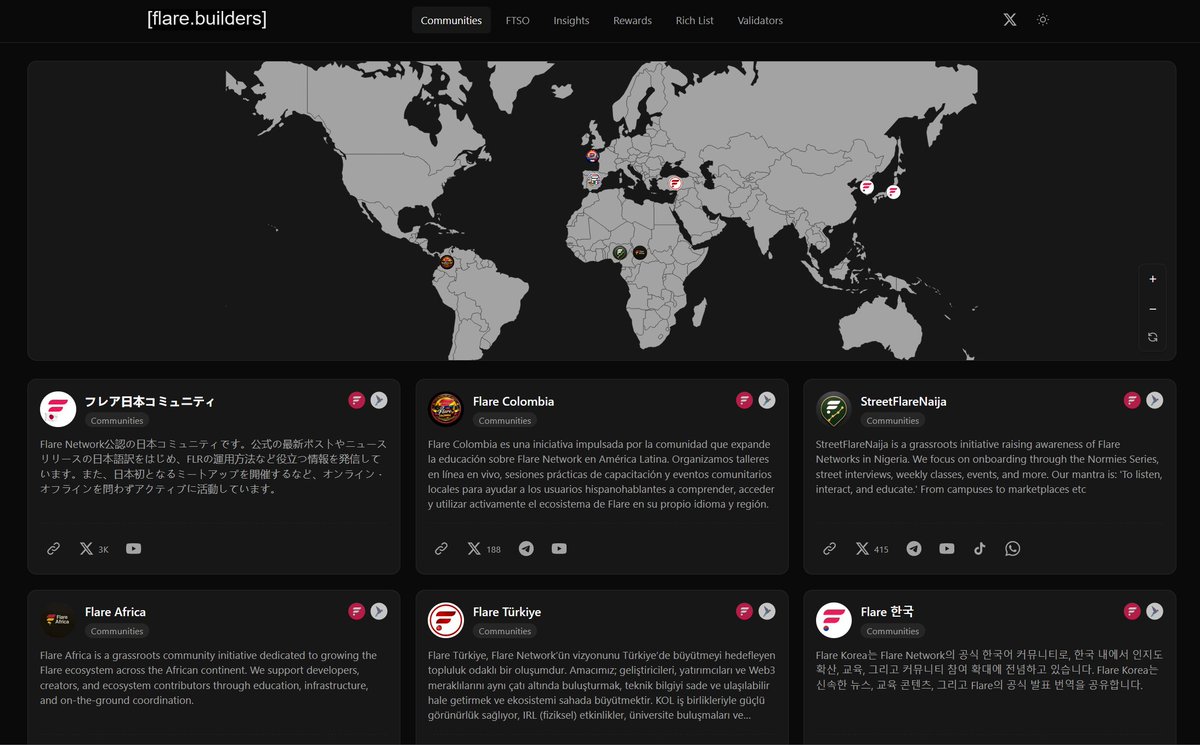Select the Korea marker on the map
This screenshot has height=745, width=1200.
866,186
